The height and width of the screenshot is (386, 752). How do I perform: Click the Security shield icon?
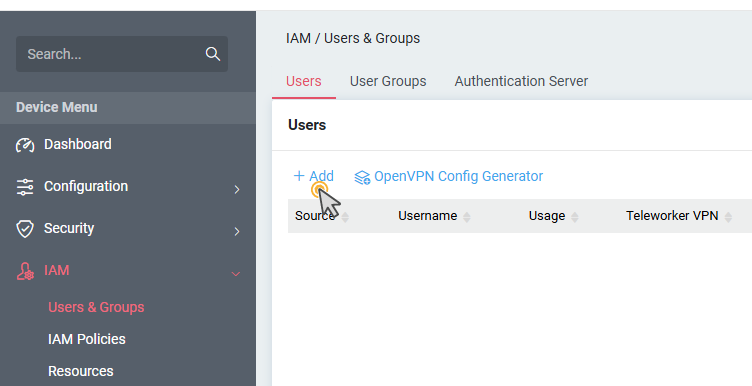[25, 229]
